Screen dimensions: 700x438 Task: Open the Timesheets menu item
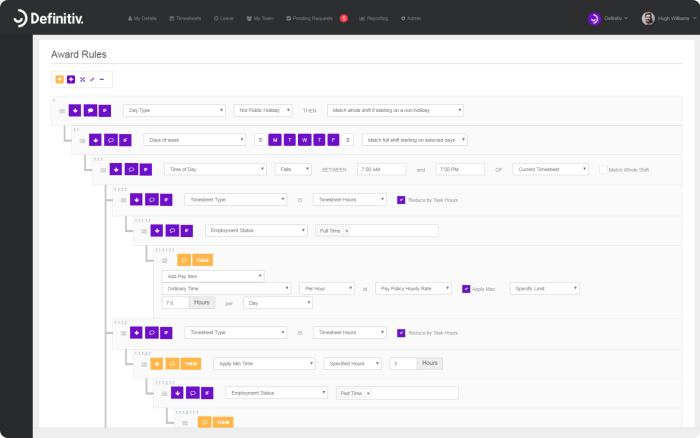pyautogui.click(x=185, y=18)
